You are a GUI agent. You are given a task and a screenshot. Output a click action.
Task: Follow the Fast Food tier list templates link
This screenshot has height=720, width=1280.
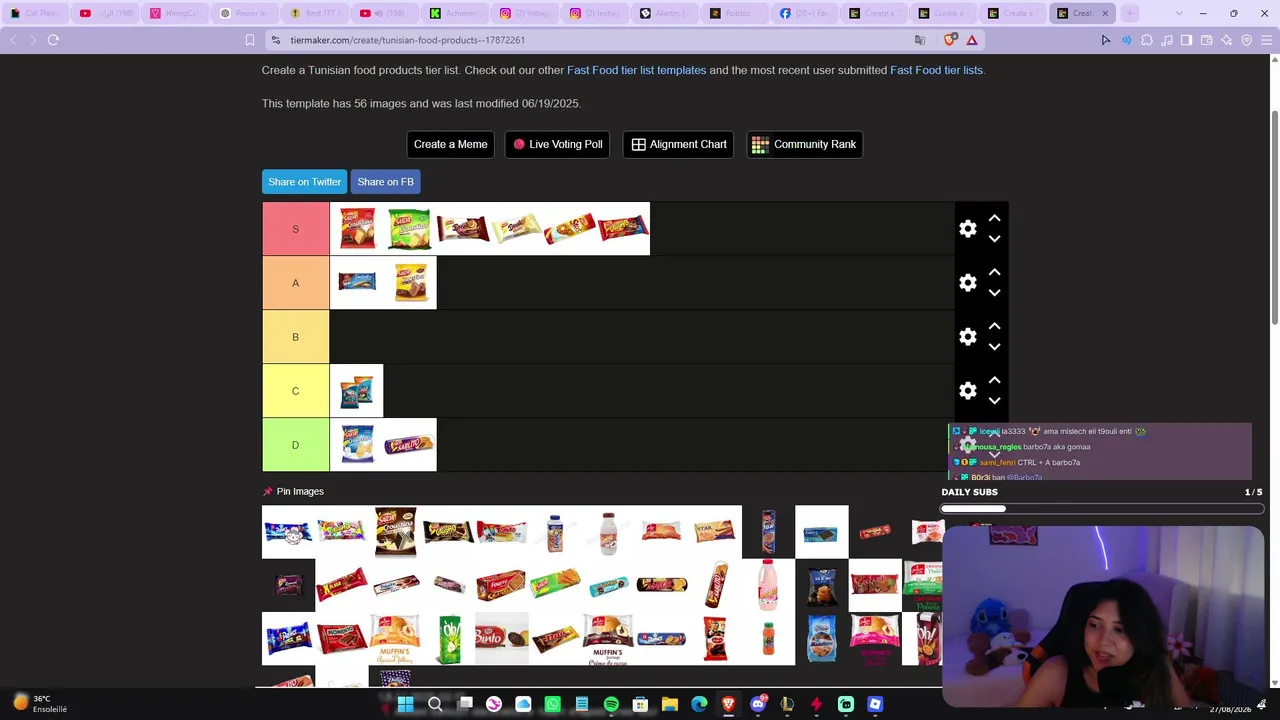636,70
